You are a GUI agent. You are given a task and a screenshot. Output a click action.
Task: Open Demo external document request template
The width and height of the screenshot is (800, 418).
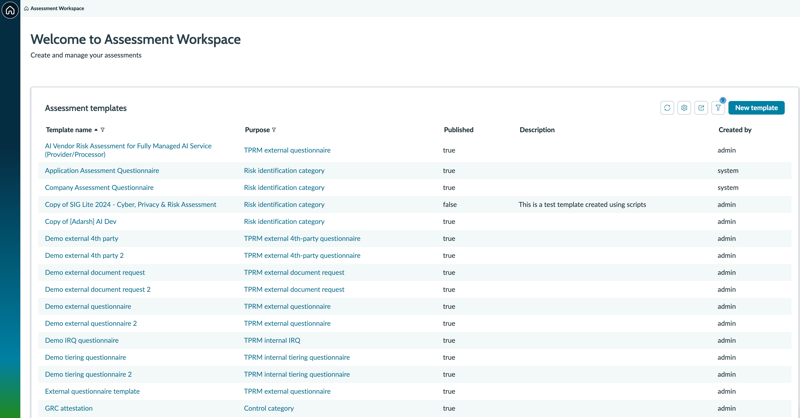95,273
